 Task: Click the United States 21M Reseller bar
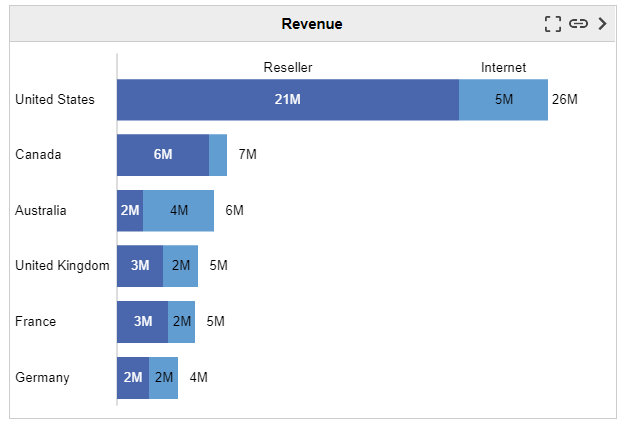pos(288,100)
